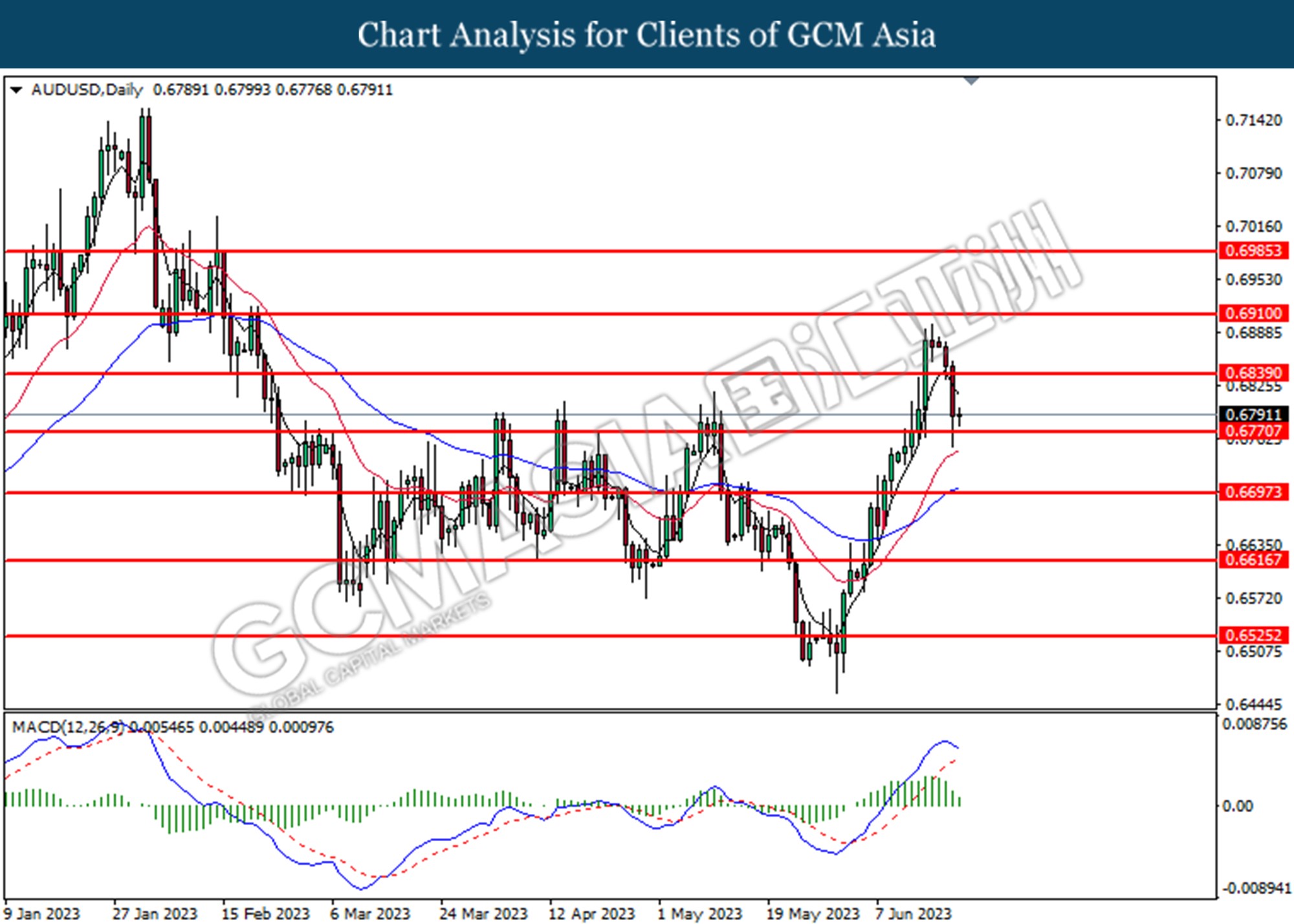Click the 0.64445 price axis value
Screen dimensions: 1294x924
click(x=1253, y=704)
